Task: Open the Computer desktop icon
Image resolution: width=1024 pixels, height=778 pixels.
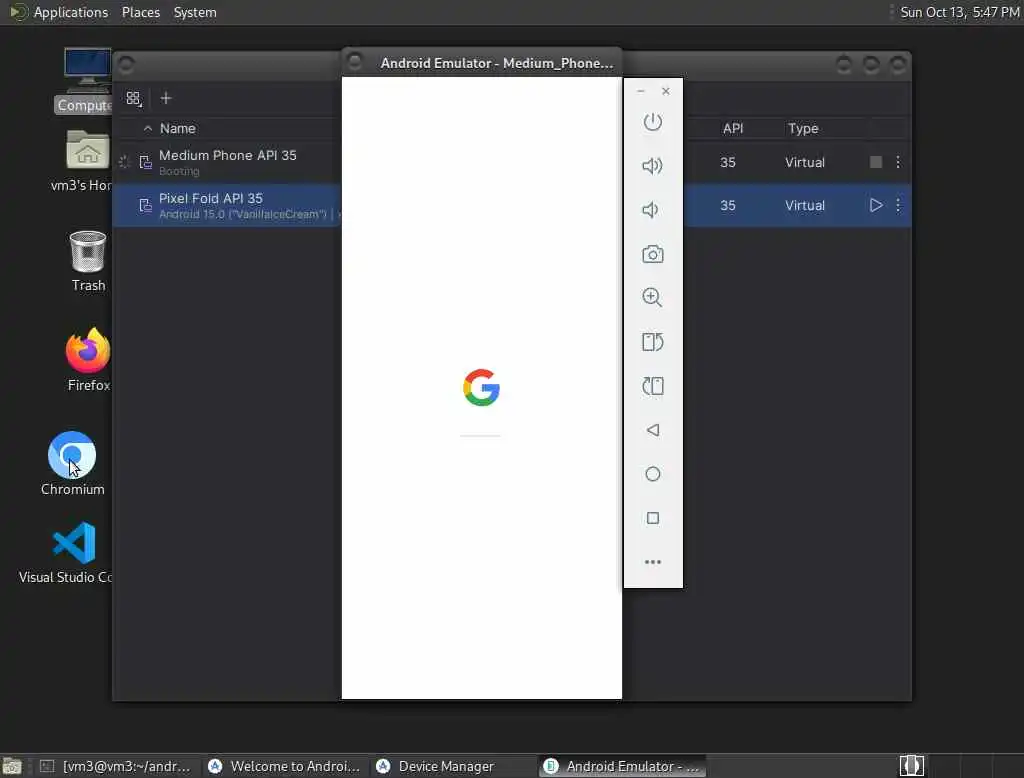Action: 86,80
